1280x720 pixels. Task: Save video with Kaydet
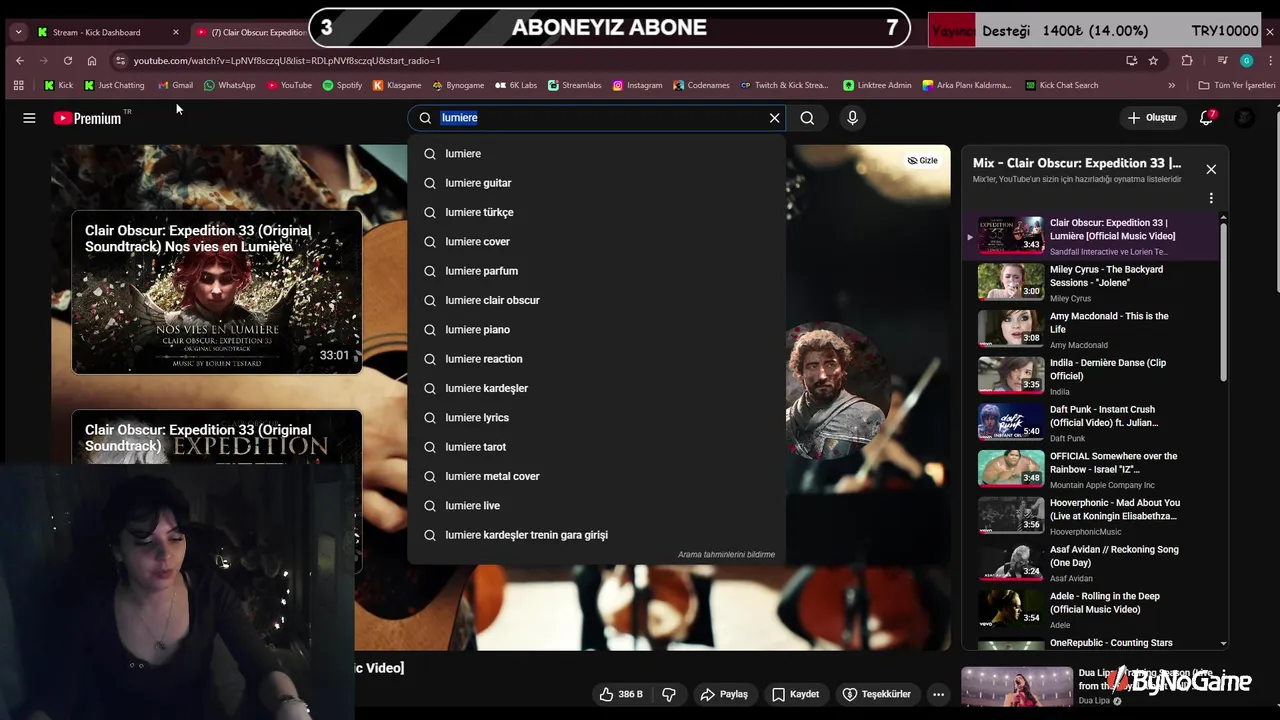795,694
